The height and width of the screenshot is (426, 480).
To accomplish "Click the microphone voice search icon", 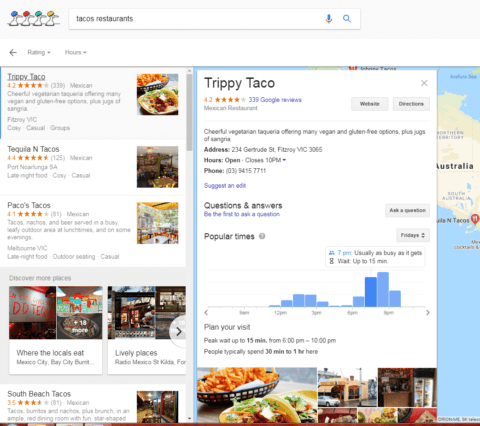I will click(x=329, y=19).
